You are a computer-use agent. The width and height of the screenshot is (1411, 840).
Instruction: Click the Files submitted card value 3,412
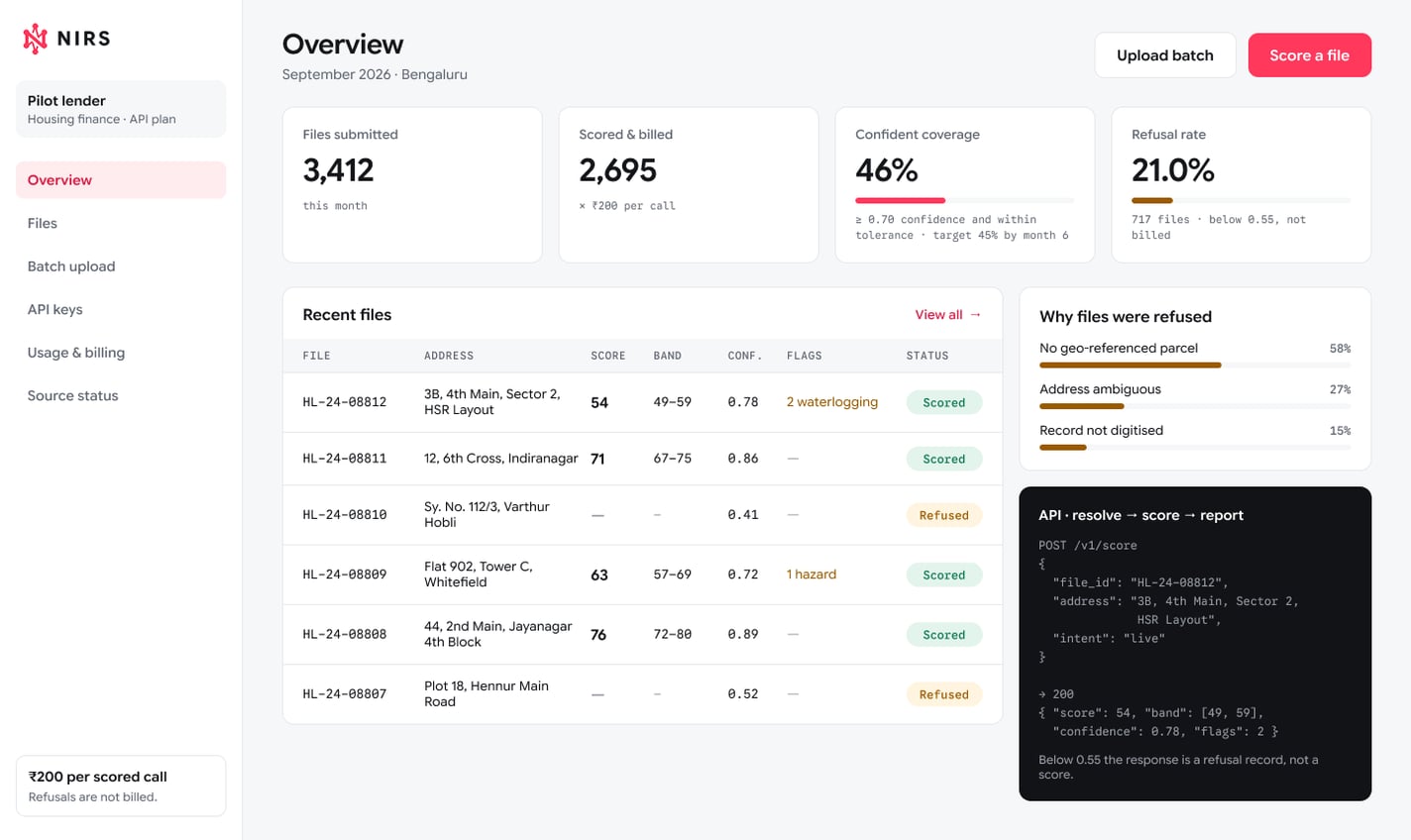click(x=339, y=170)
